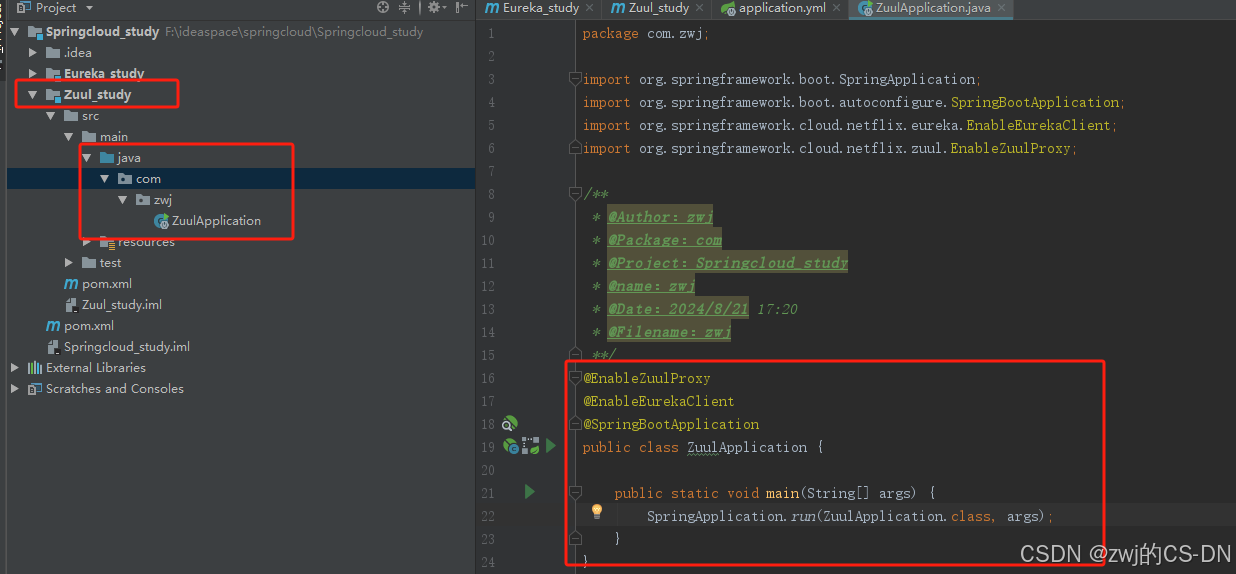Select the Springcloud_study root folder
This screenshot has height=574, width=1236.
102,32
